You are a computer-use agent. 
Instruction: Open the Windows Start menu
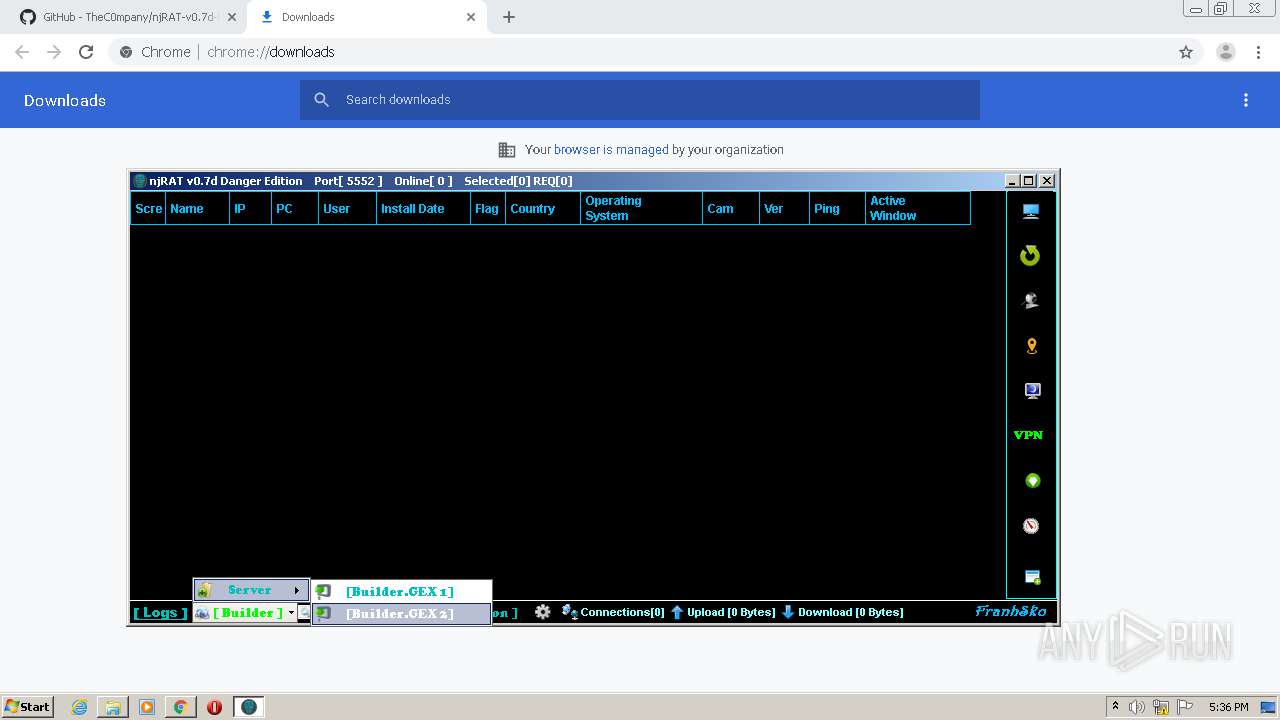pyautogui.click(x=28, y=707)
